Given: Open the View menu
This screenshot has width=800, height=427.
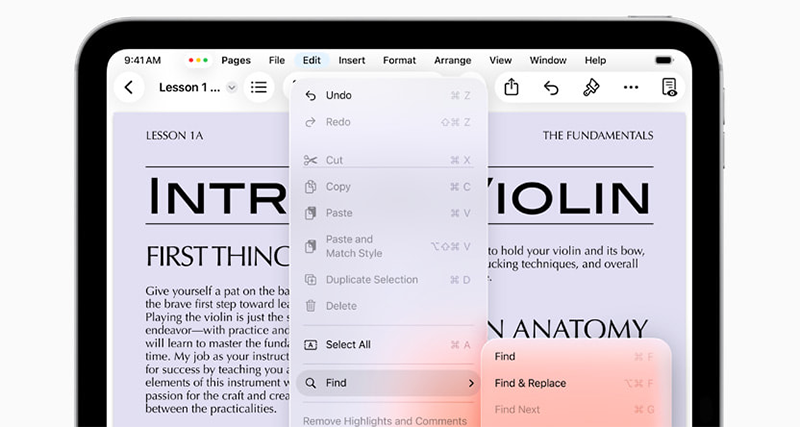Looking at the screenshot, I should click(501, 60).
